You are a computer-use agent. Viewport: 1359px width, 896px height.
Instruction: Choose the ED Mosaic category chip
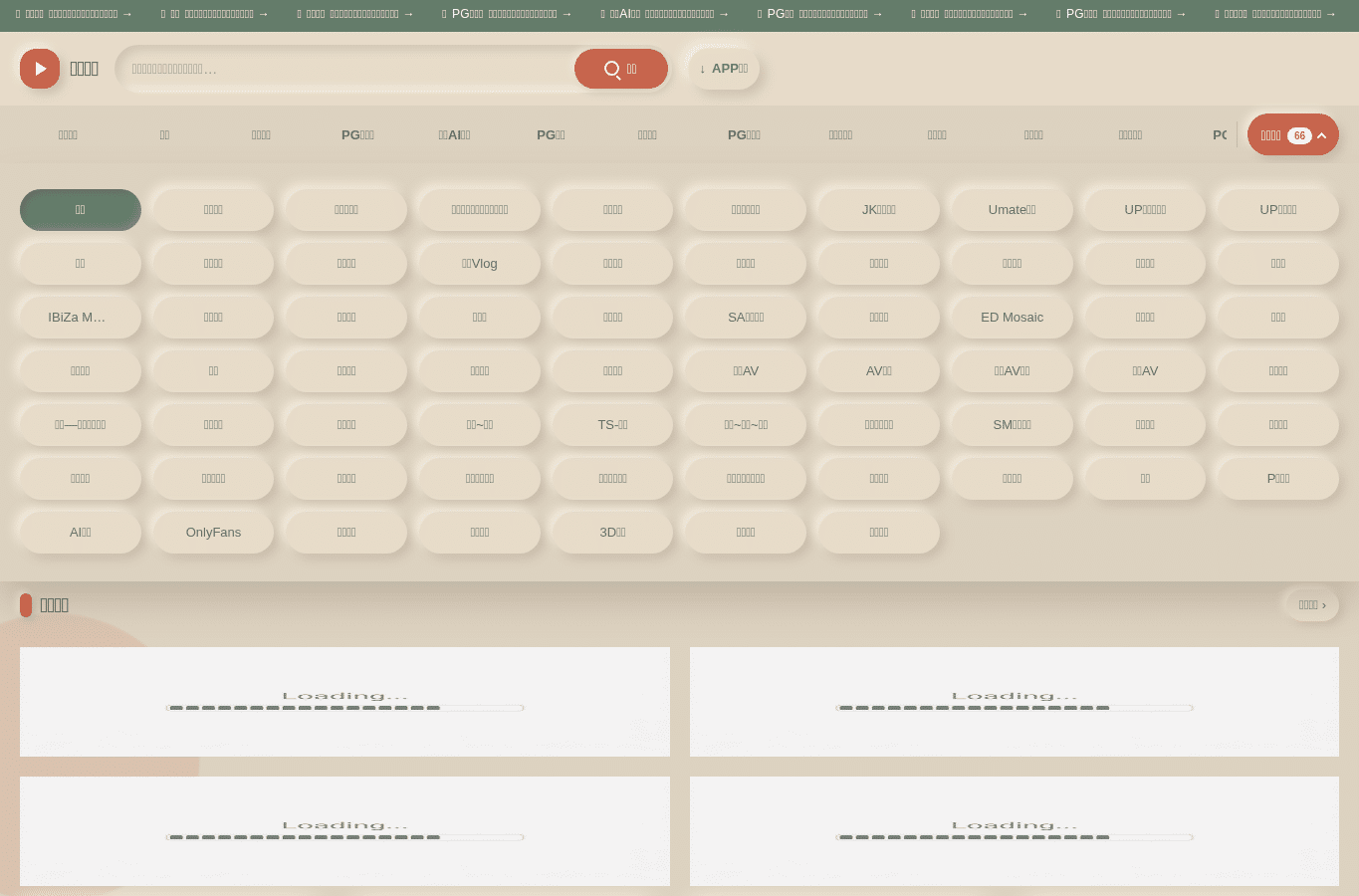pyautogui.click(x=1012, y=318)
